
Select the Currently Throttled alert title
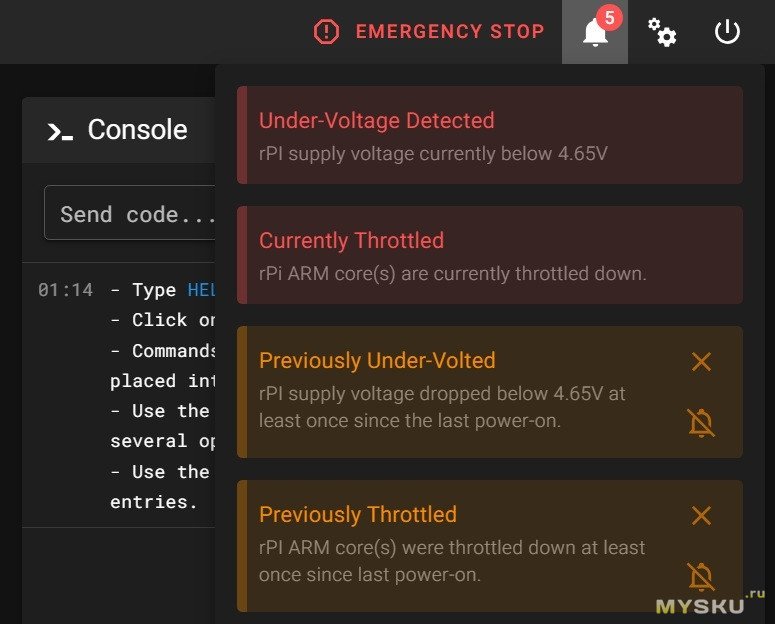point(351,241)
